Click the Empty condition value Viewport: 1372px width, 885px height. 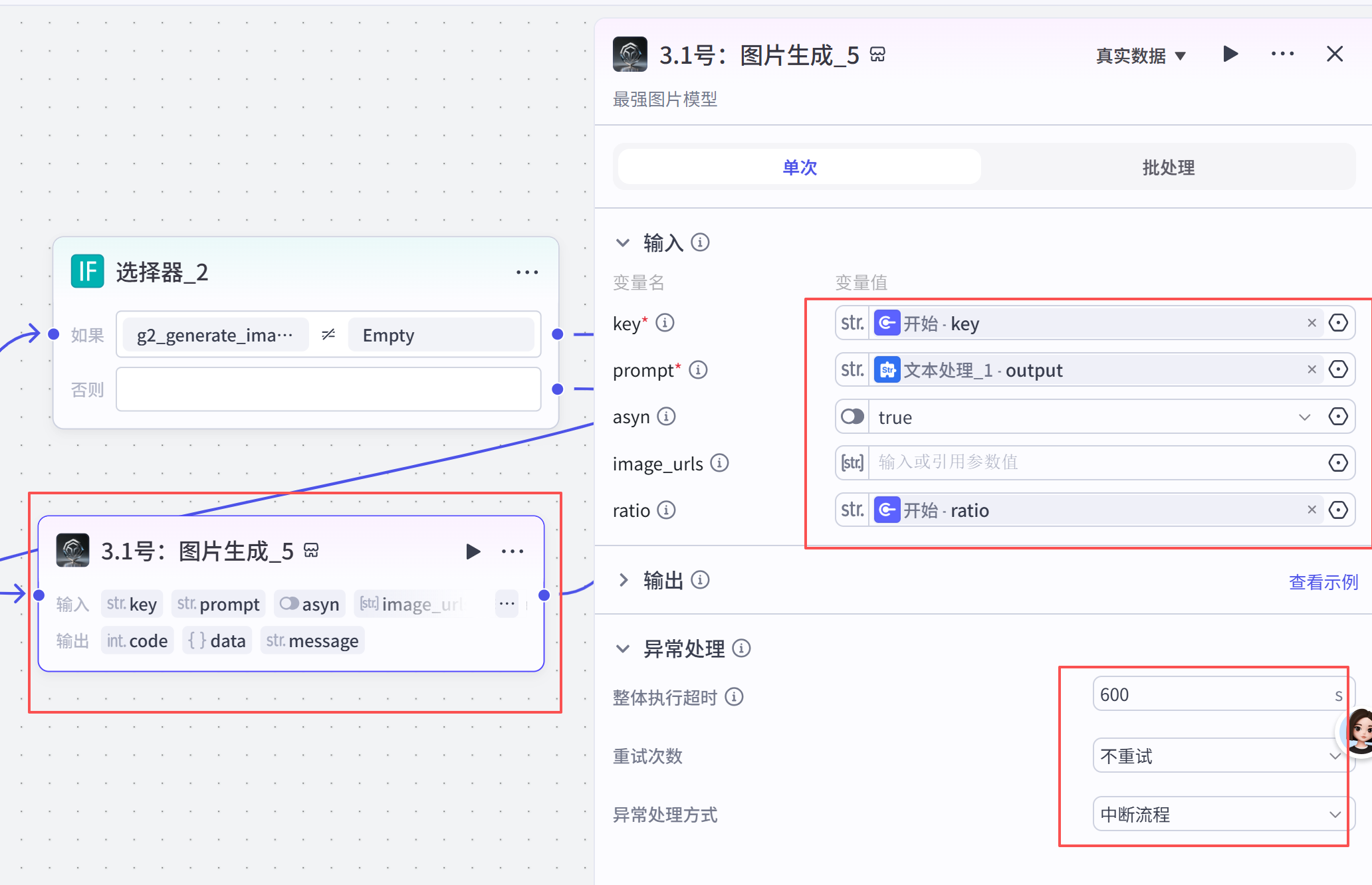click(441, 335)
